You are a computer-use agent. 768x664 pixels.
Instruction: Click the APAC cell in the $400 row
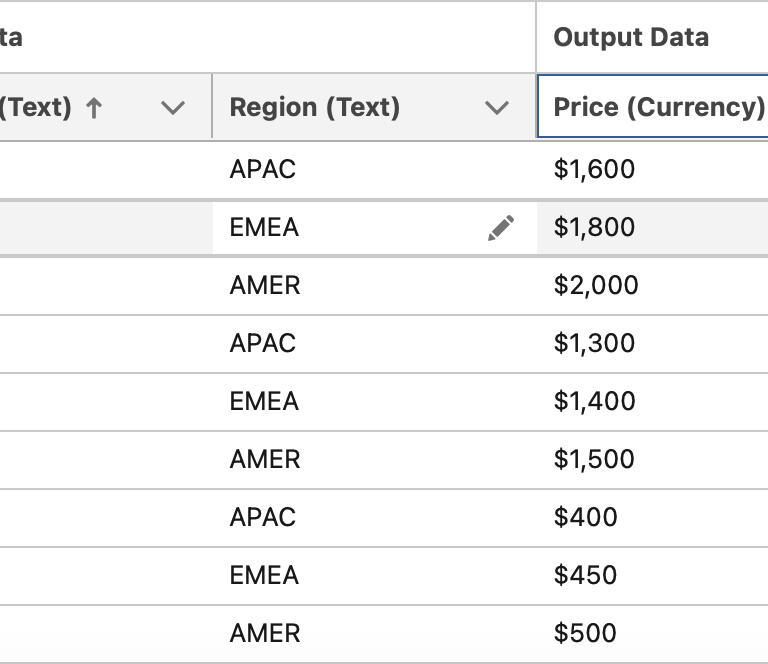coord(263,517)
